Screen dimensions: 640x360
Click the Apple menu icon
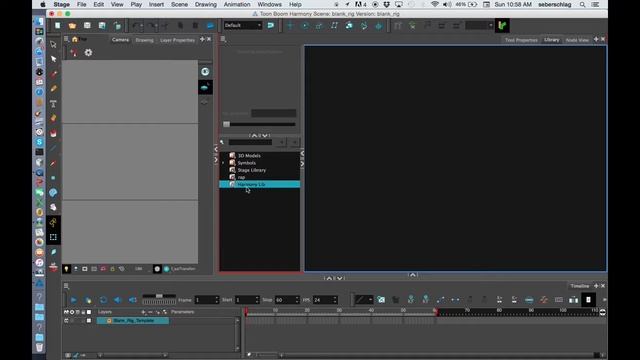pyautogui.click(x=43, y=4)
